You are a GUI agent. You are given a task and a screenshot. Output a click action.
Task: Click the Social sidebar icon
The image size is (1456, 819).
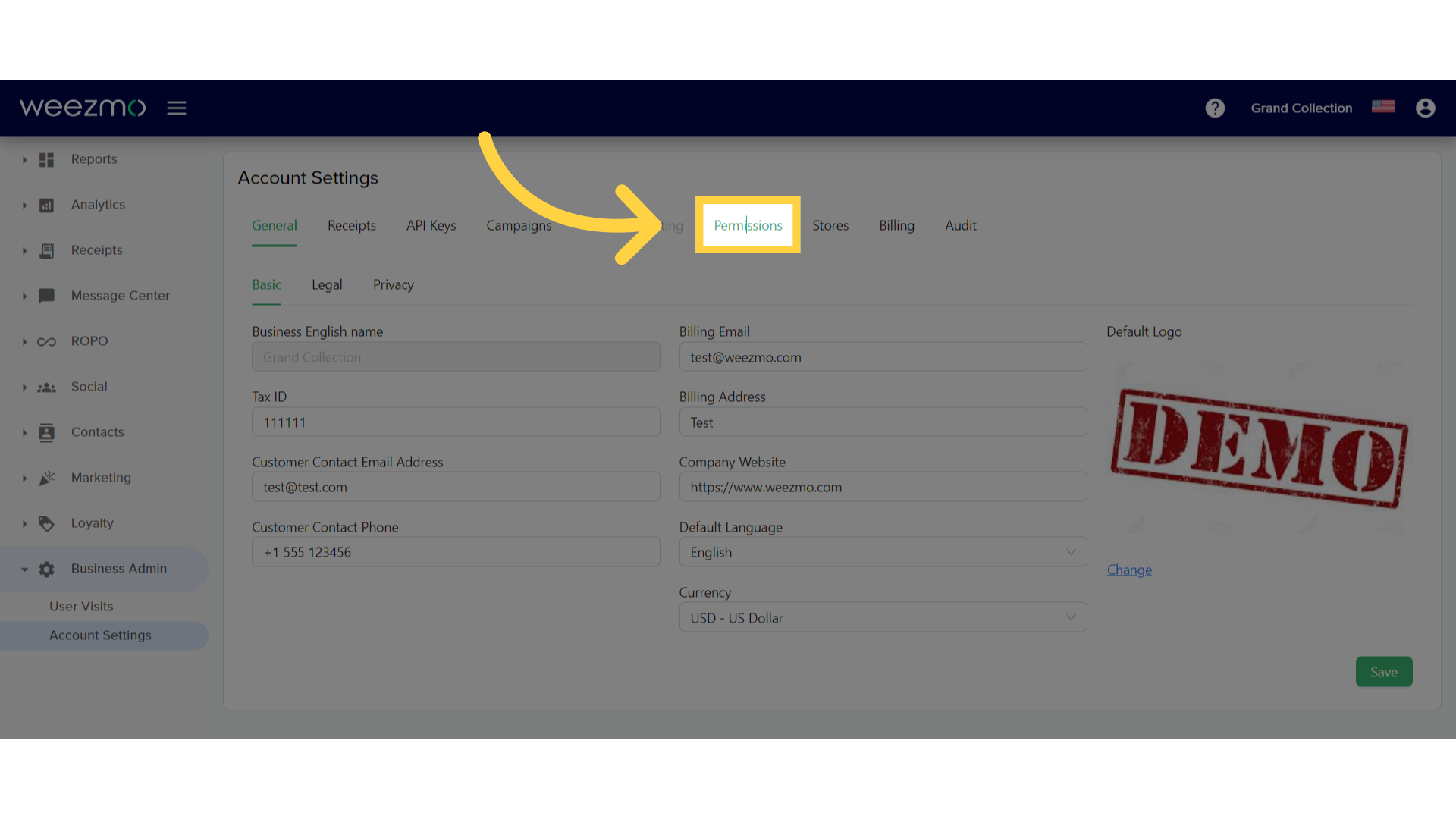point(46,386)
